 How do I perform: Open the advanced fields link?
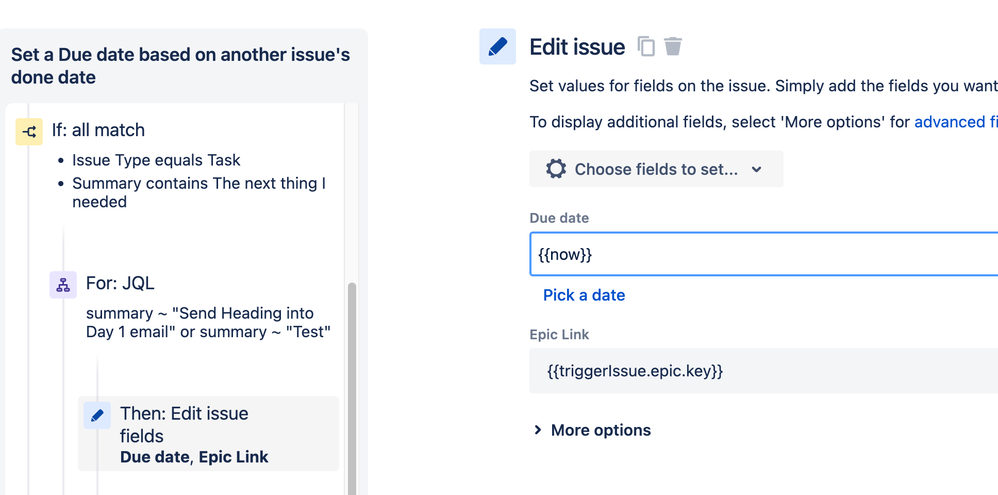pyautogui.click(x=955, y=122)
